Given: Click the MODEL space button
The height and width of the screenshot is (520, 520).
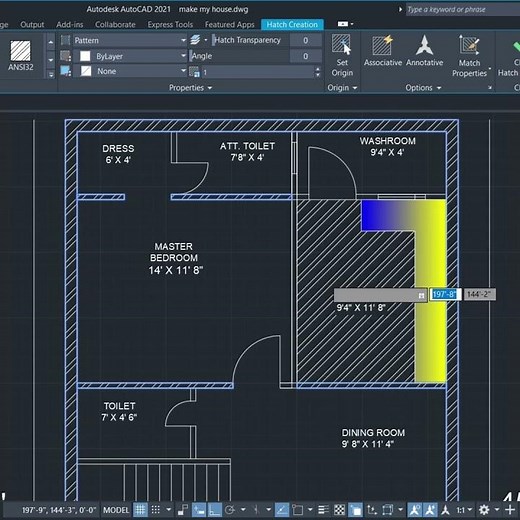Looking at the screenshot, I should pos(116,510).
